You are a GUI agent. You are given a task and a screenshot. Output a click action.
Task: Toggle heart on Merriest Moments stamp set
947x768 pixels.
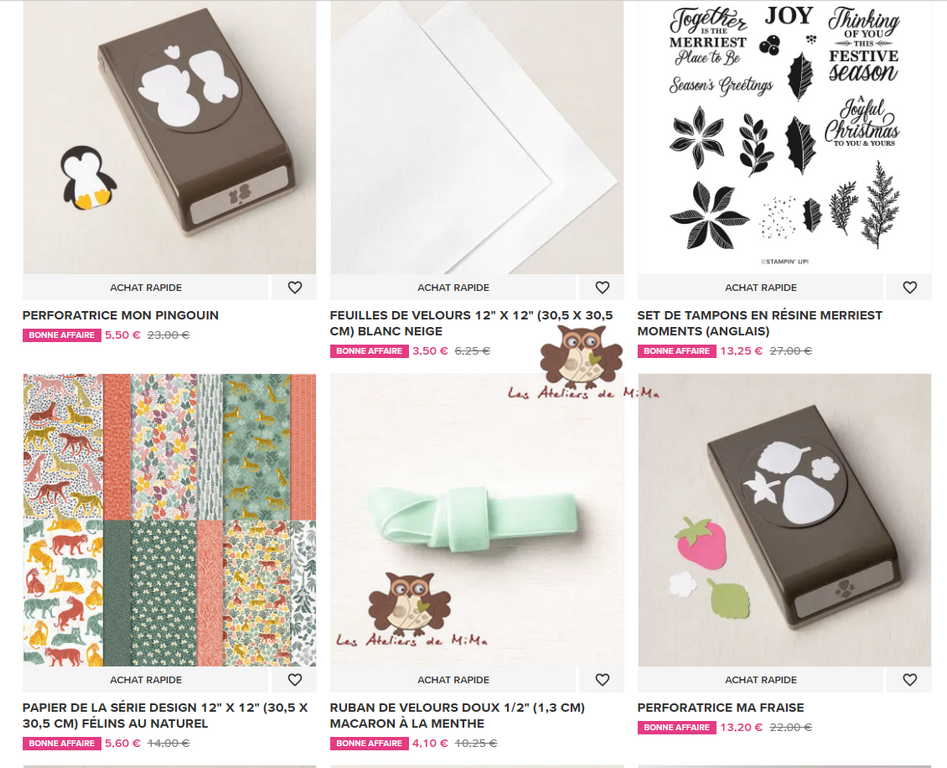click(x=910, y=287)
